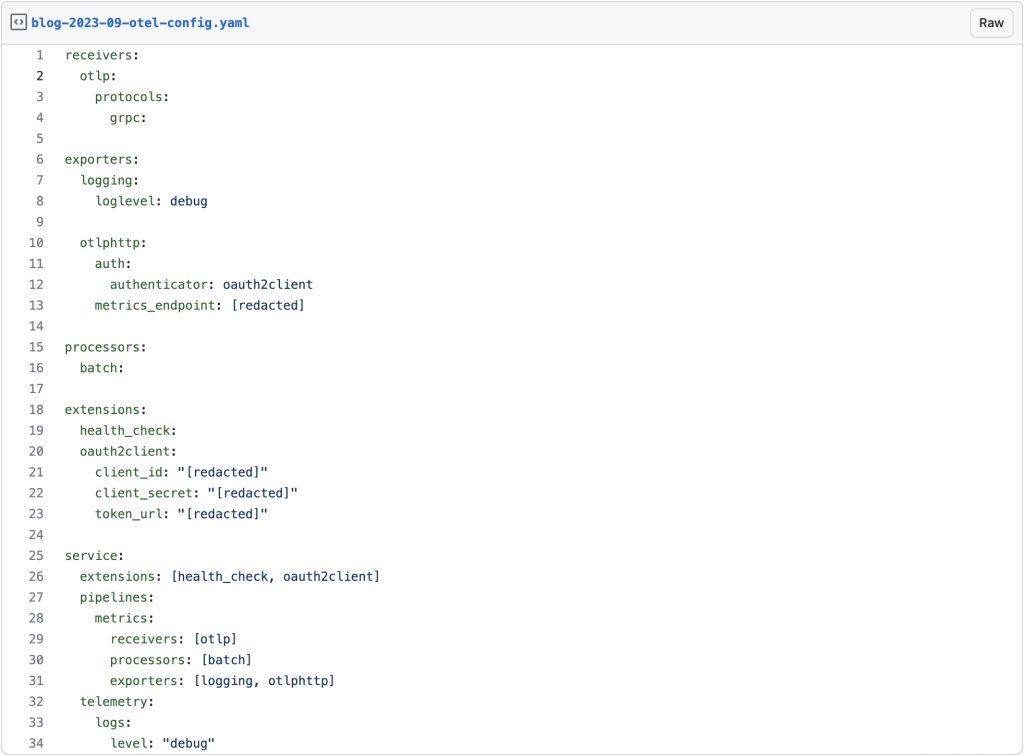Screen dimensions: 1024x756
Task: Click the loglevel debug value on line 8
Action: 189,201
